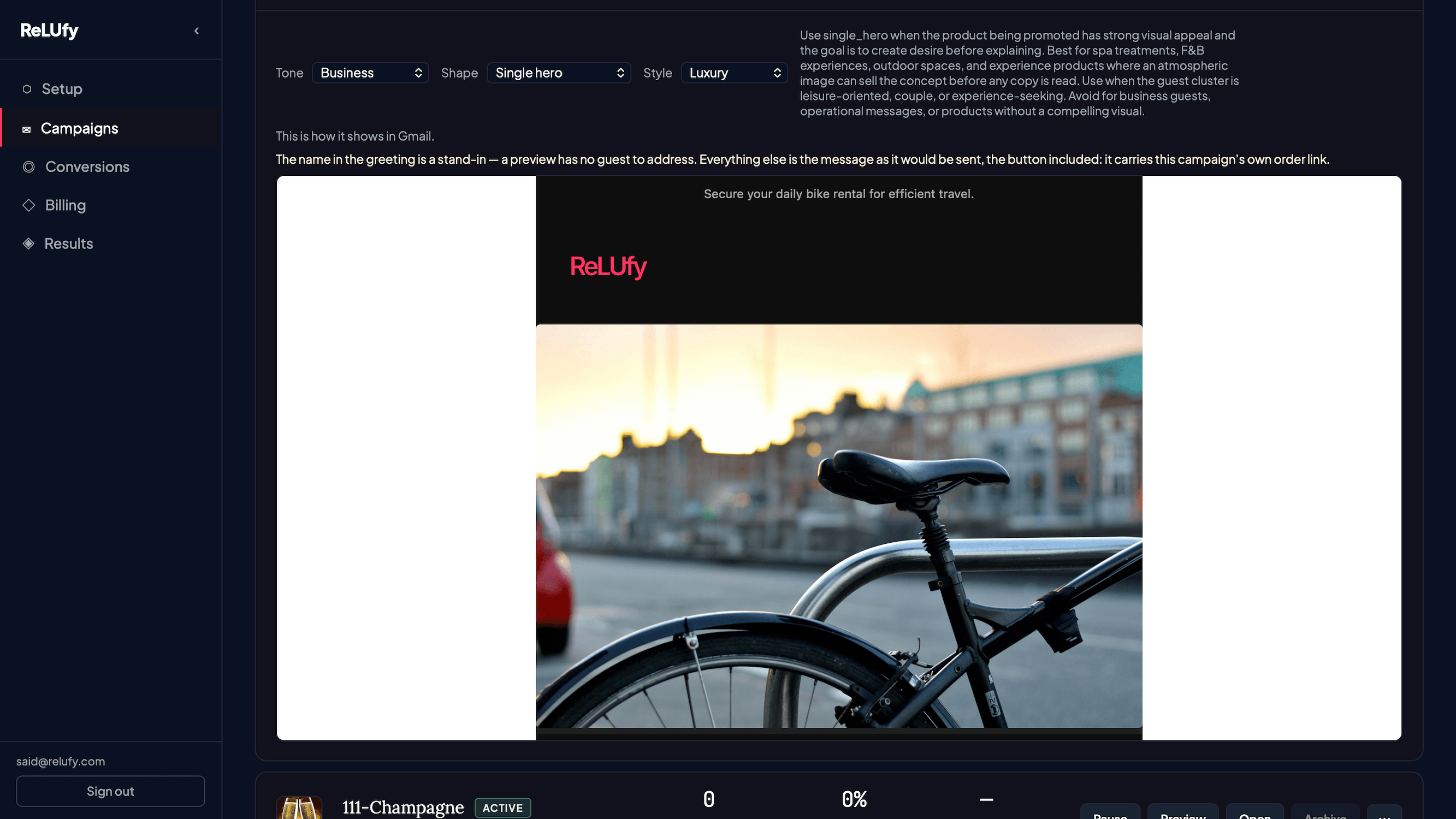Click the 'Secure your daily bike rental' preheader
The width and height of the screenshot is (1456, 819).
tap(839, 194)
